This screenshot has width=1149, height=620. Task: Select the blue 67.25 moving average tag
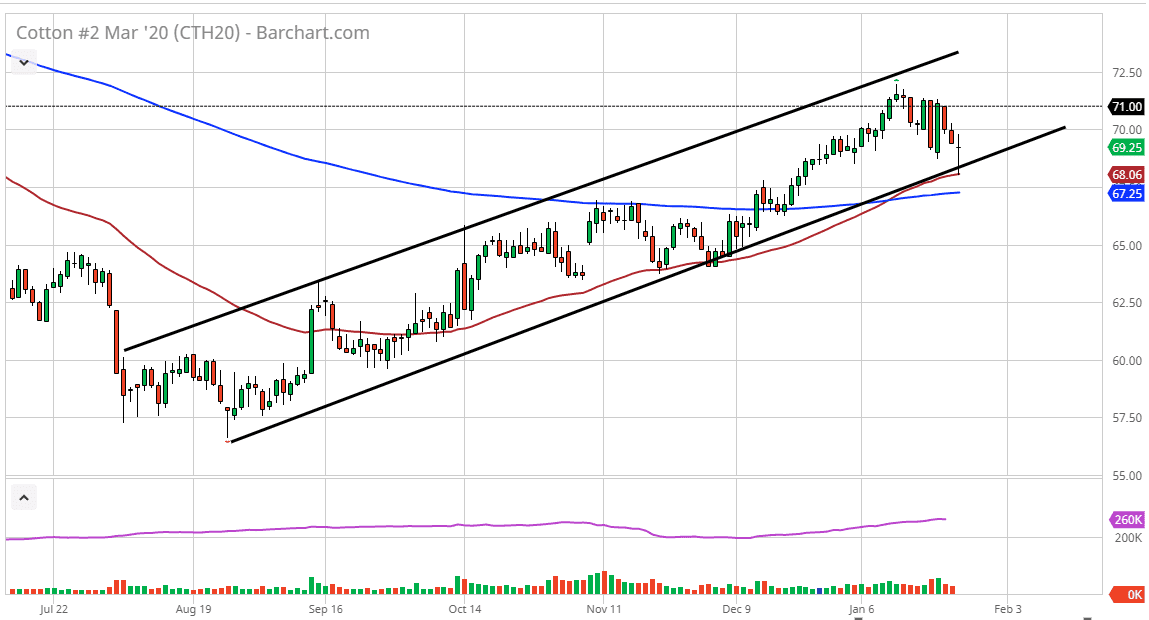pos(1126,193)
